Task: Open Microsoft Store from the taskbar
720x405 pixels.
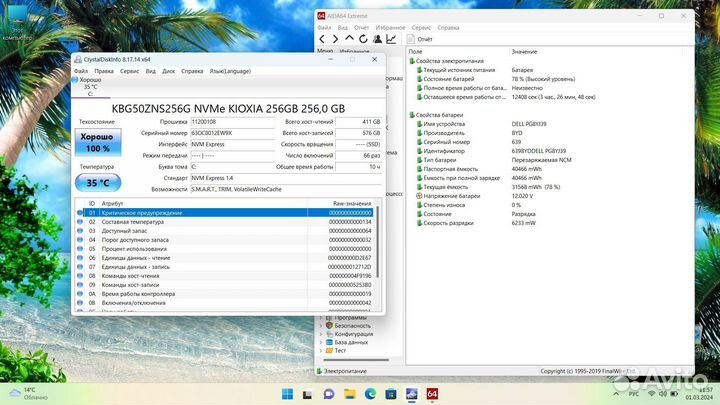Action: [391, 394]
